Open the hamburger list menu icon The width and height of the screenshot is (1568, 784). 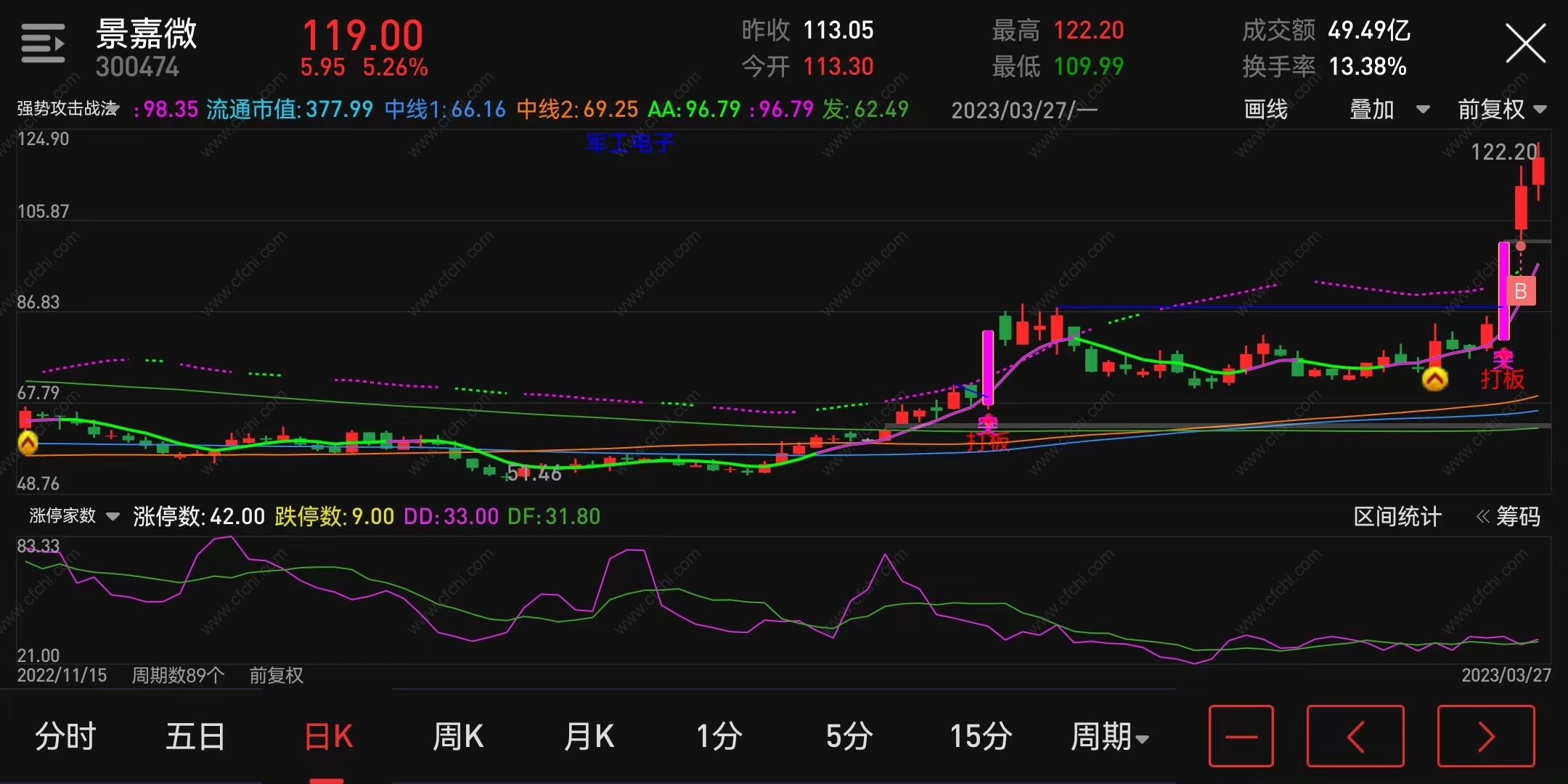43,44
